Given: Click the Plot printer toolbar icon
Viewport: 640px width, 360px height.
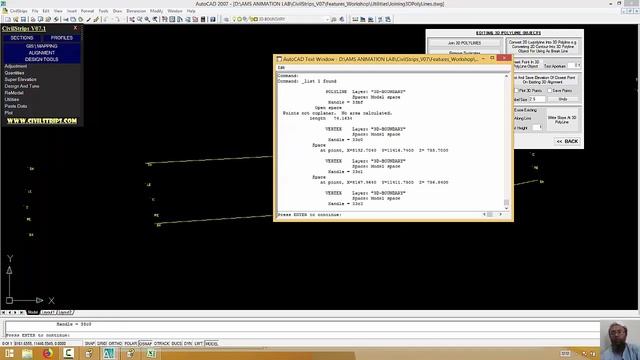Looking at the screenshot, I should click(x=33, y=19).
